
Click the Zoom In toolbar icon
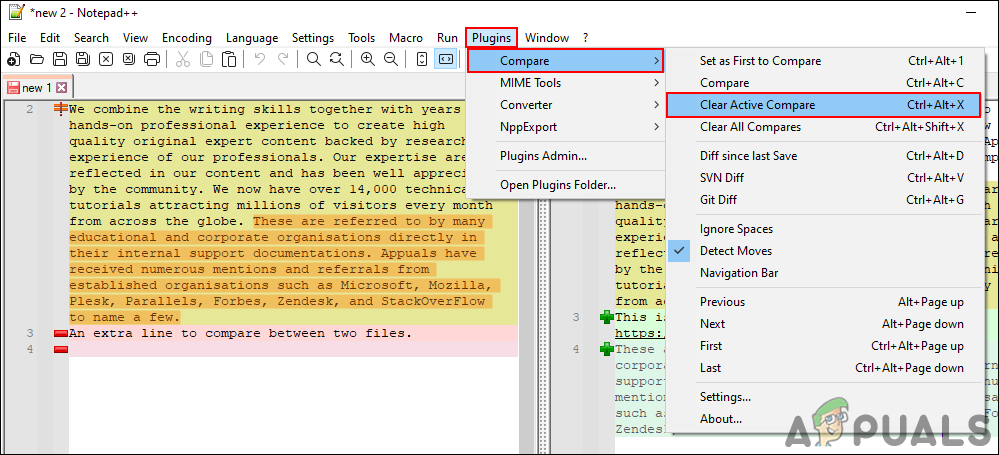tap(367, 60)
